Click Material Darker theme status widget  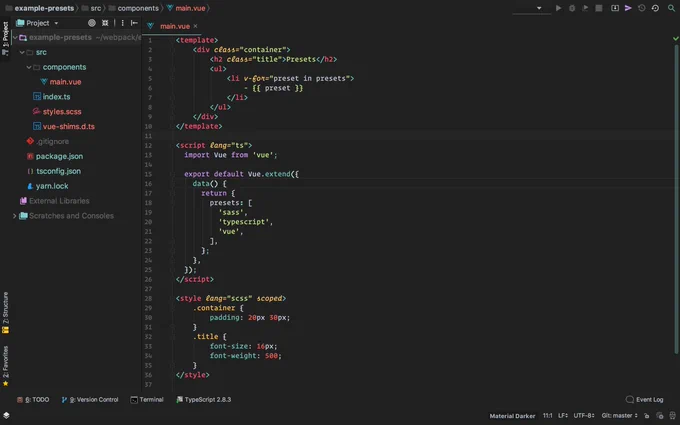[x=512, y=415]
